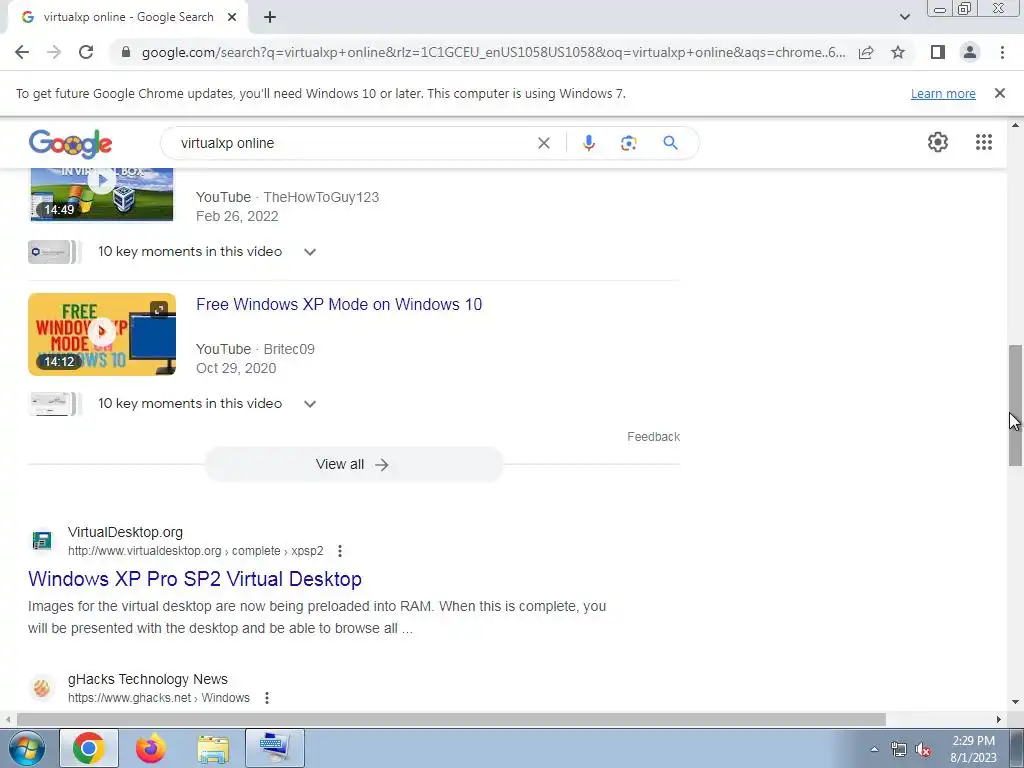Open the Windows Start menu

26,748
